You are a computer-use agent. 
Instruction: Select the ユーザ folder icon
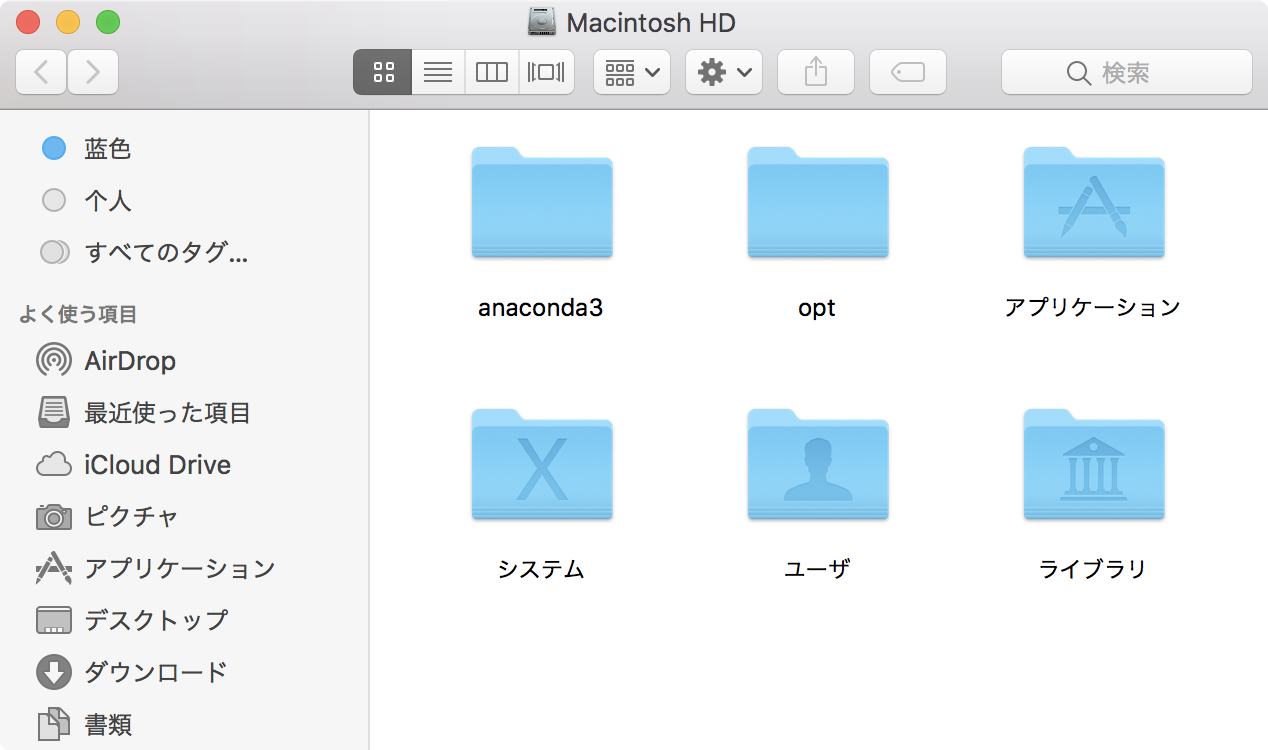click(x=818, y=465)
